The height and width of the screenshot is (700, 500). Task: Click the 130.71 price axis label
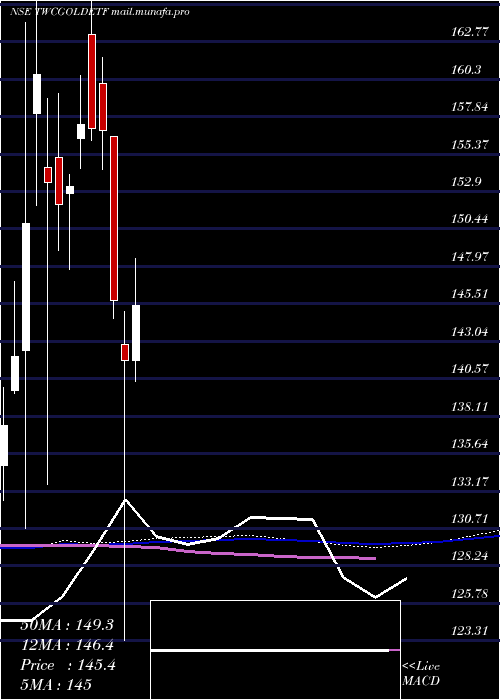[x=468, y=519]
